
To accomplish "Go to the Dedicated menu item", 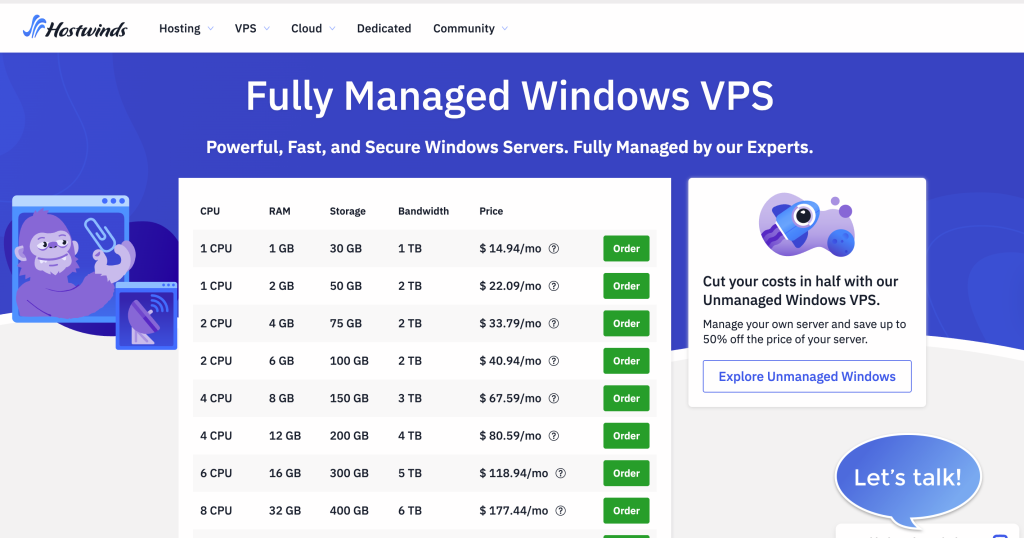I will click(x=384, y=29).
